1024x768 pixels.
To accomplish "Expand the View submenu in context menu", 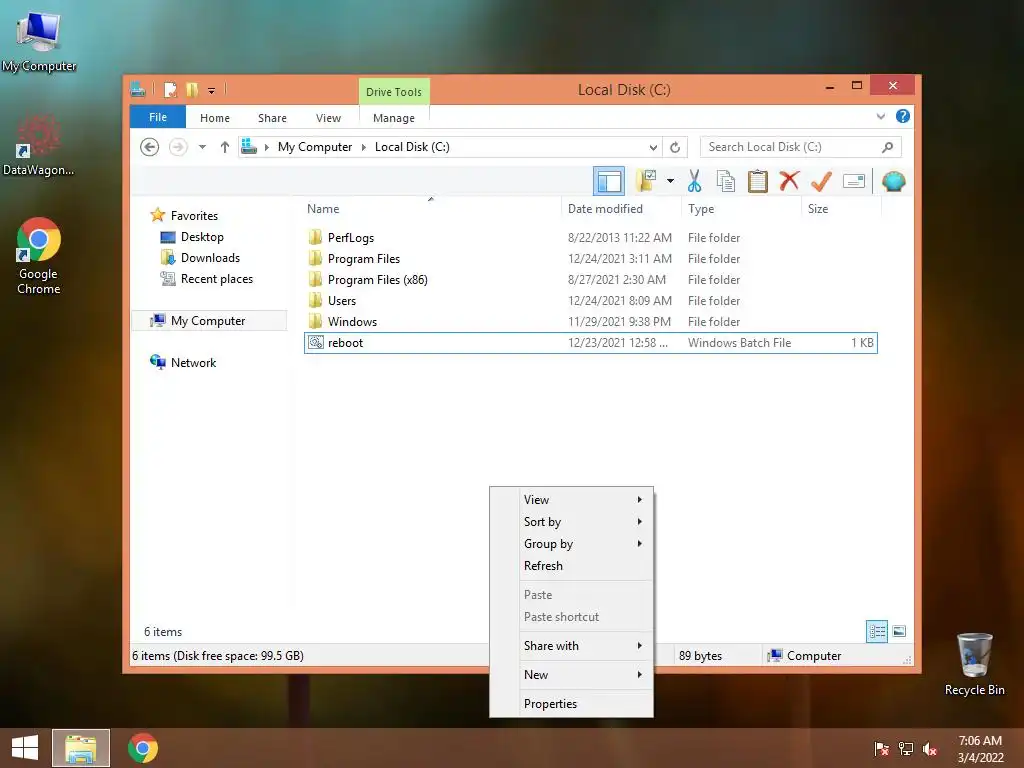I will point(571,500).
